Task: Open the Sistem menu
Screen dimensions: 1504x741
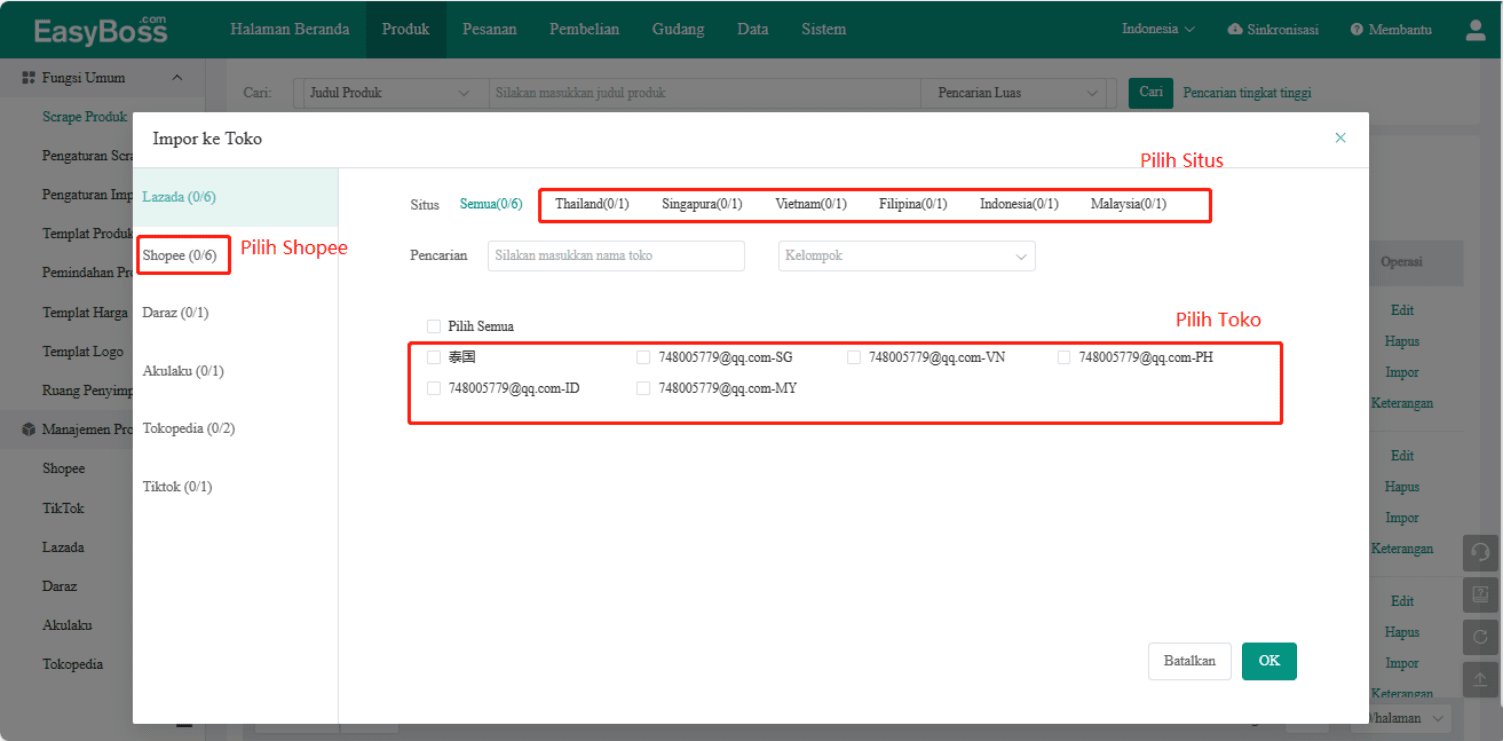Action: tap(824, 30)
